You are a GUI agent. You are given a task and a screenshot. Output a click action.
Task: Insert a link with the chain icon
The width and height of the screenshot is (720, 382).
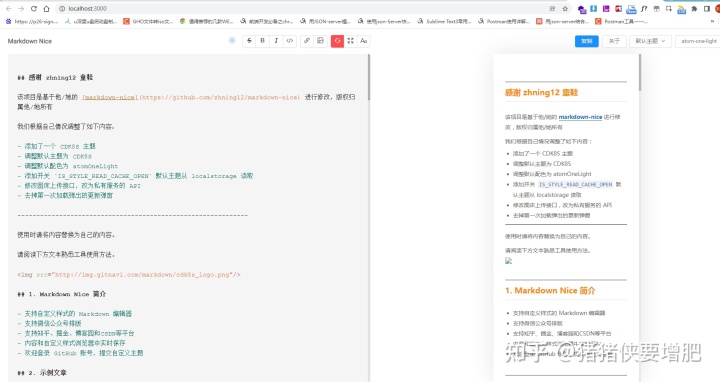[x=307, y=41]
